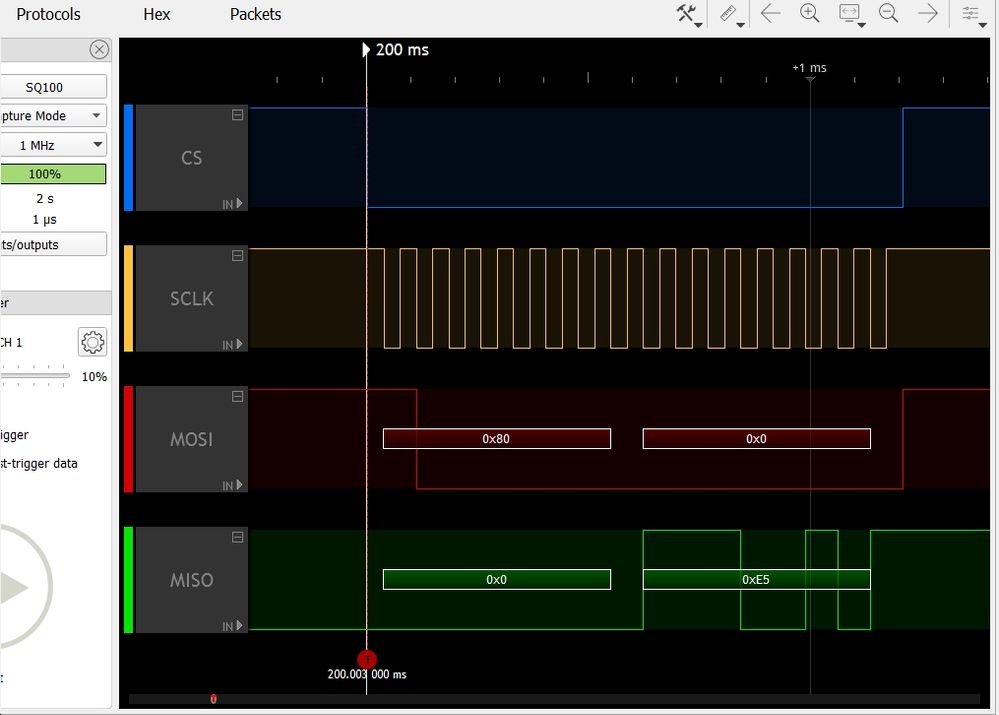Select the MOSI 0x0 decoded byte
This screenshot has width=999, height=715.
click(x=757, y=438)
